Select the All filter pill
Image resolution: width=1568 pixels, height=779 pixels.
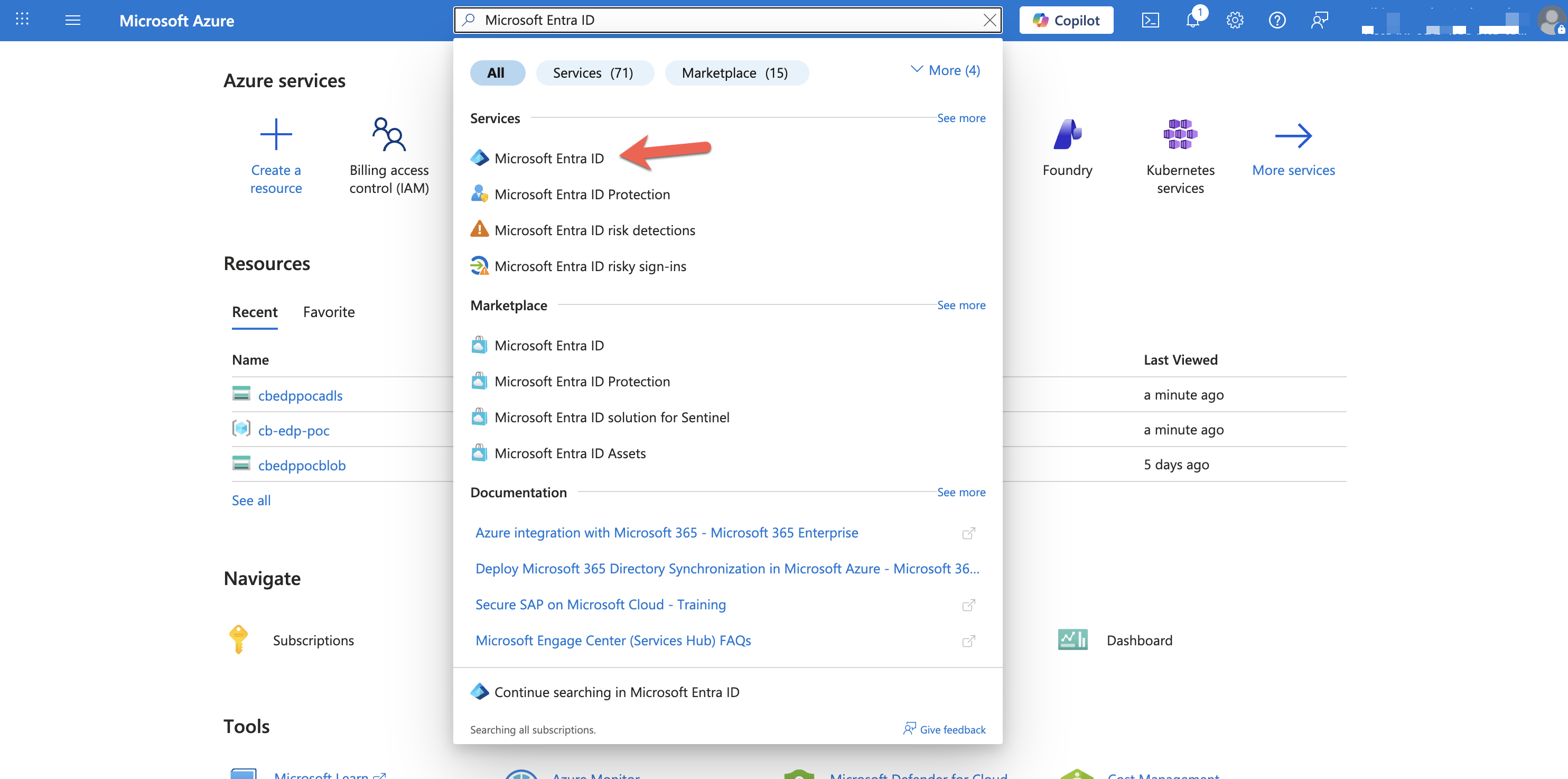pos(496,73)
